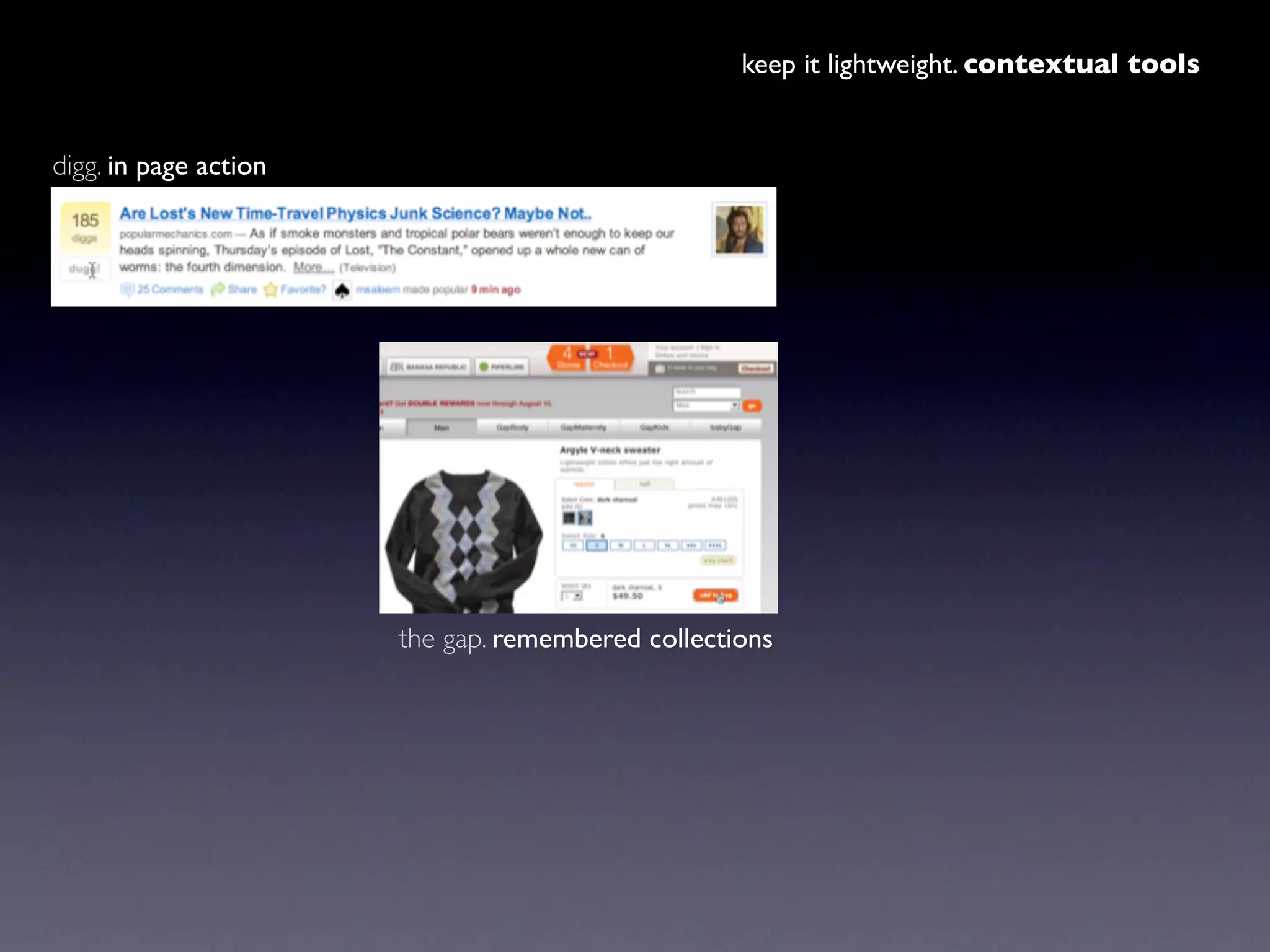
Task: Click the Checkout button in bag bar
Action: point(756,369)
